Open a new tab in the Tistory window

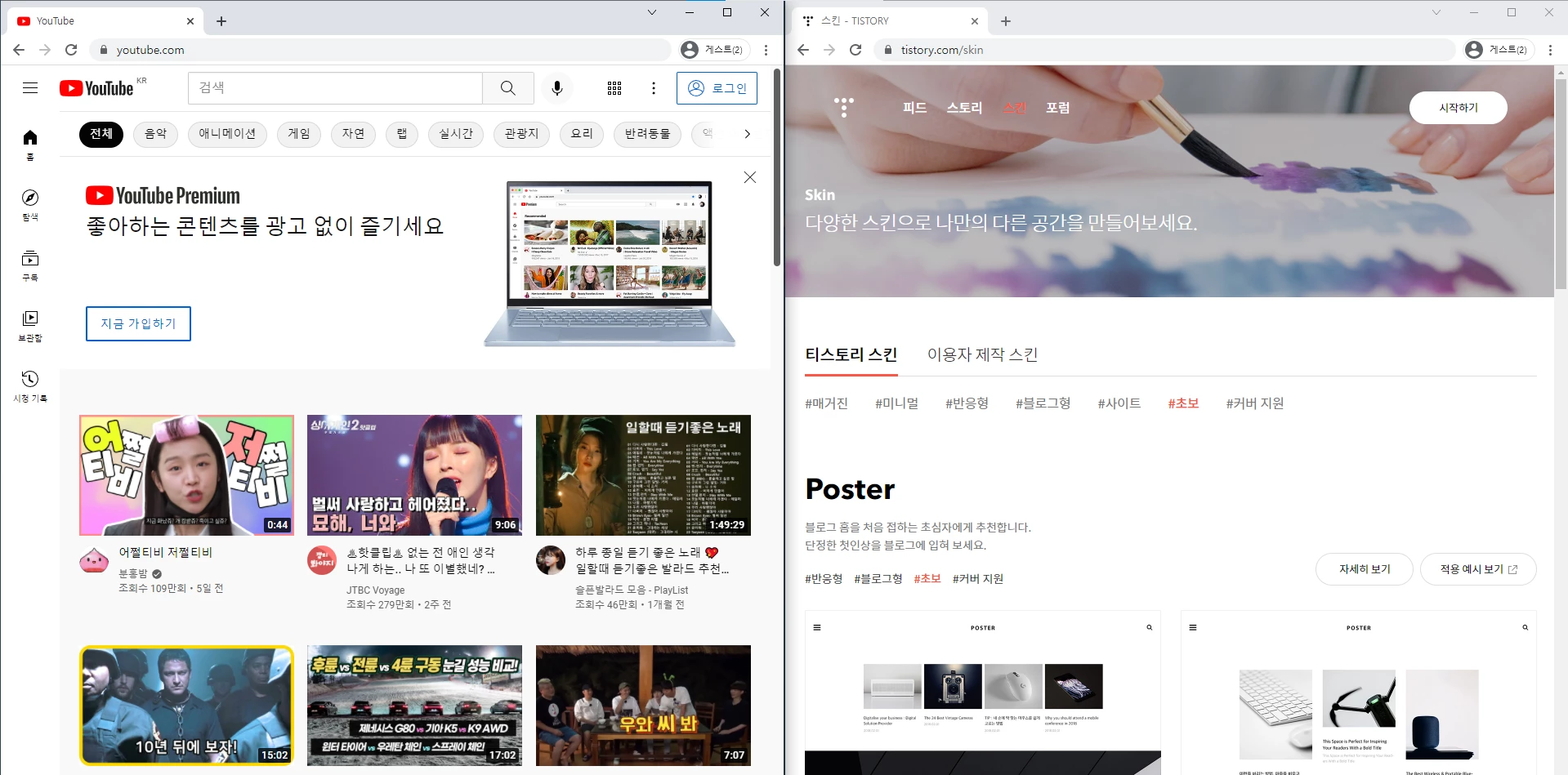point(1006,21)
